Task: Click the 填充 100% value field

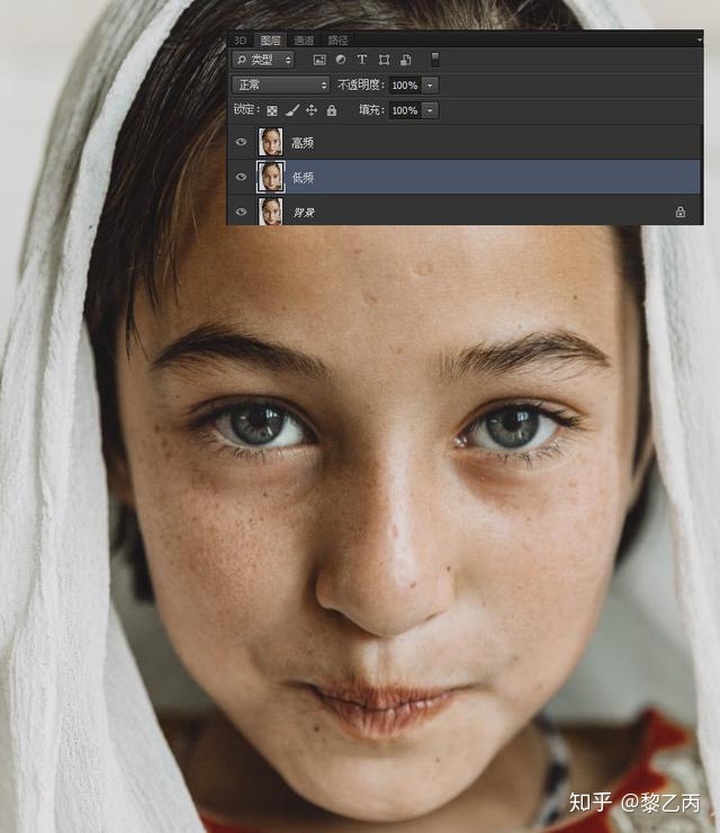Action: tap(405, 110)
